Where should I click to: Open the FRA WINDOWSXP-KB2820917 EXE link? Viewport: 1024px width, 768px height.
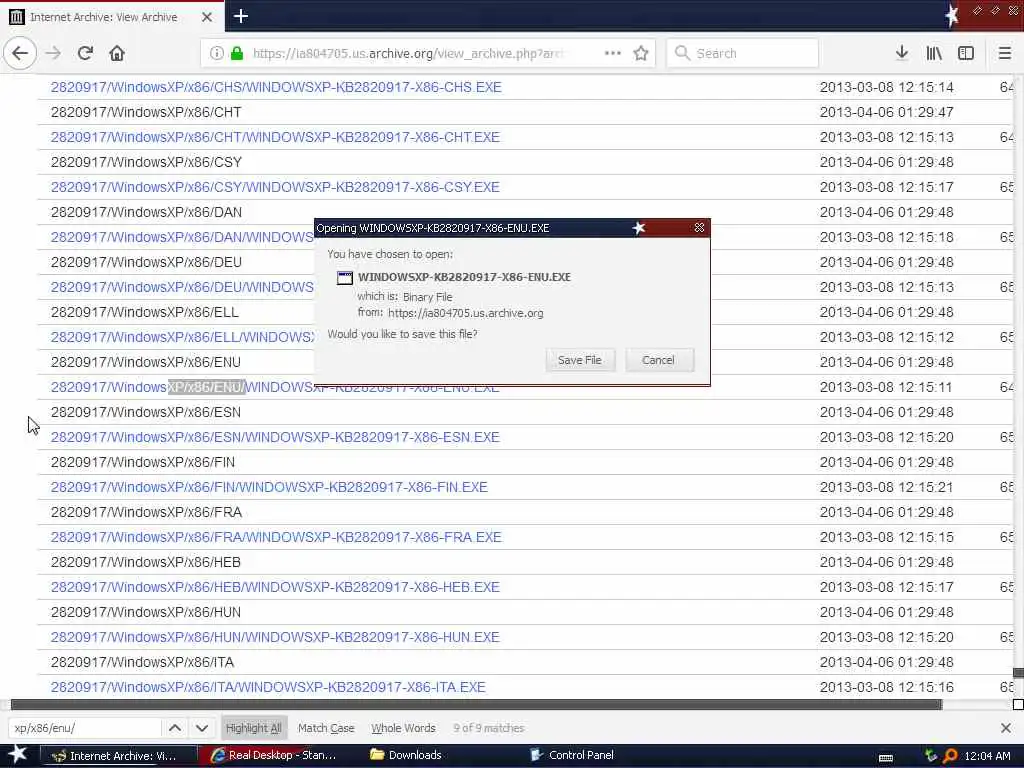276,537
